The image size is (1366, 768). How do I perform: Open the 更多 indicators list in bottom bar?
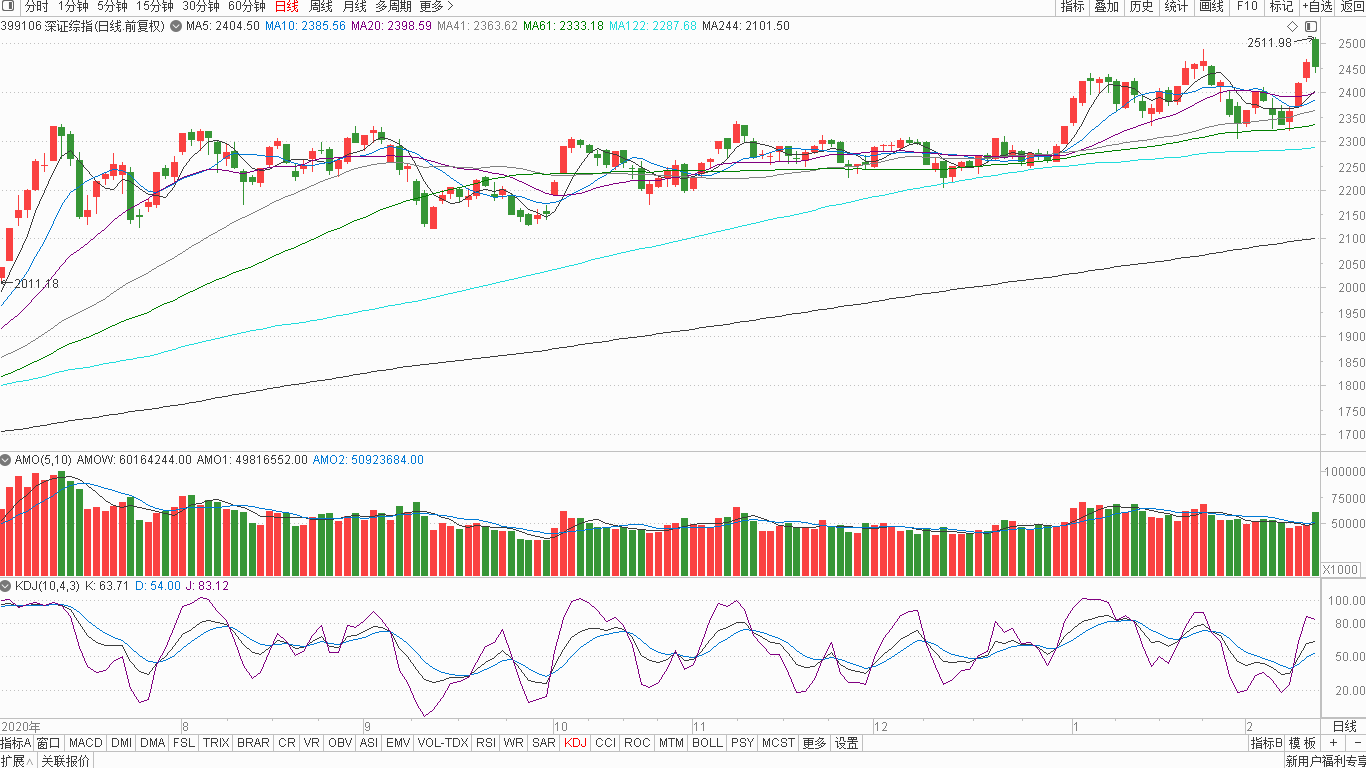[x=814, y=743]
